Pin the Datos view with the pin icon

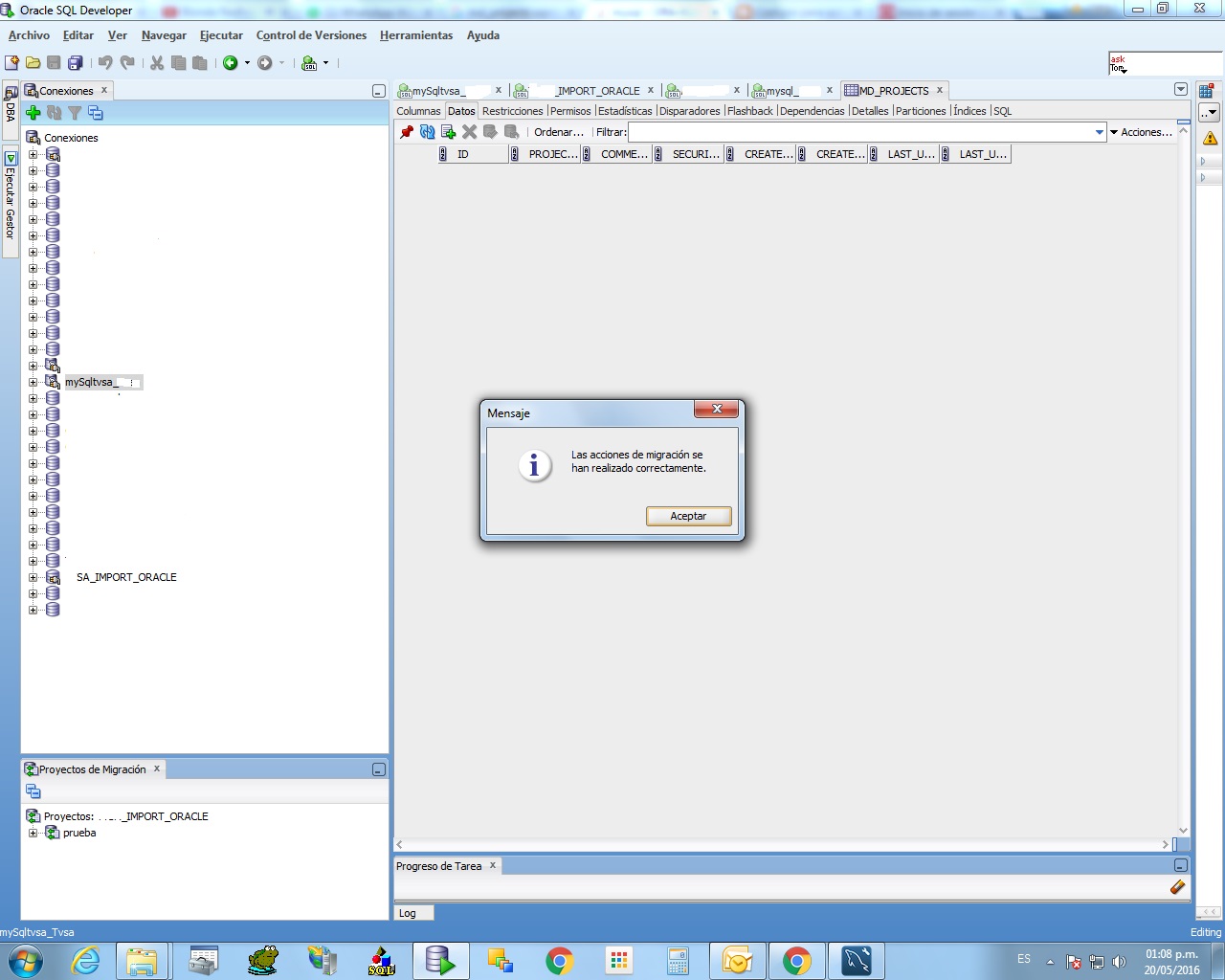pos(406,132)
